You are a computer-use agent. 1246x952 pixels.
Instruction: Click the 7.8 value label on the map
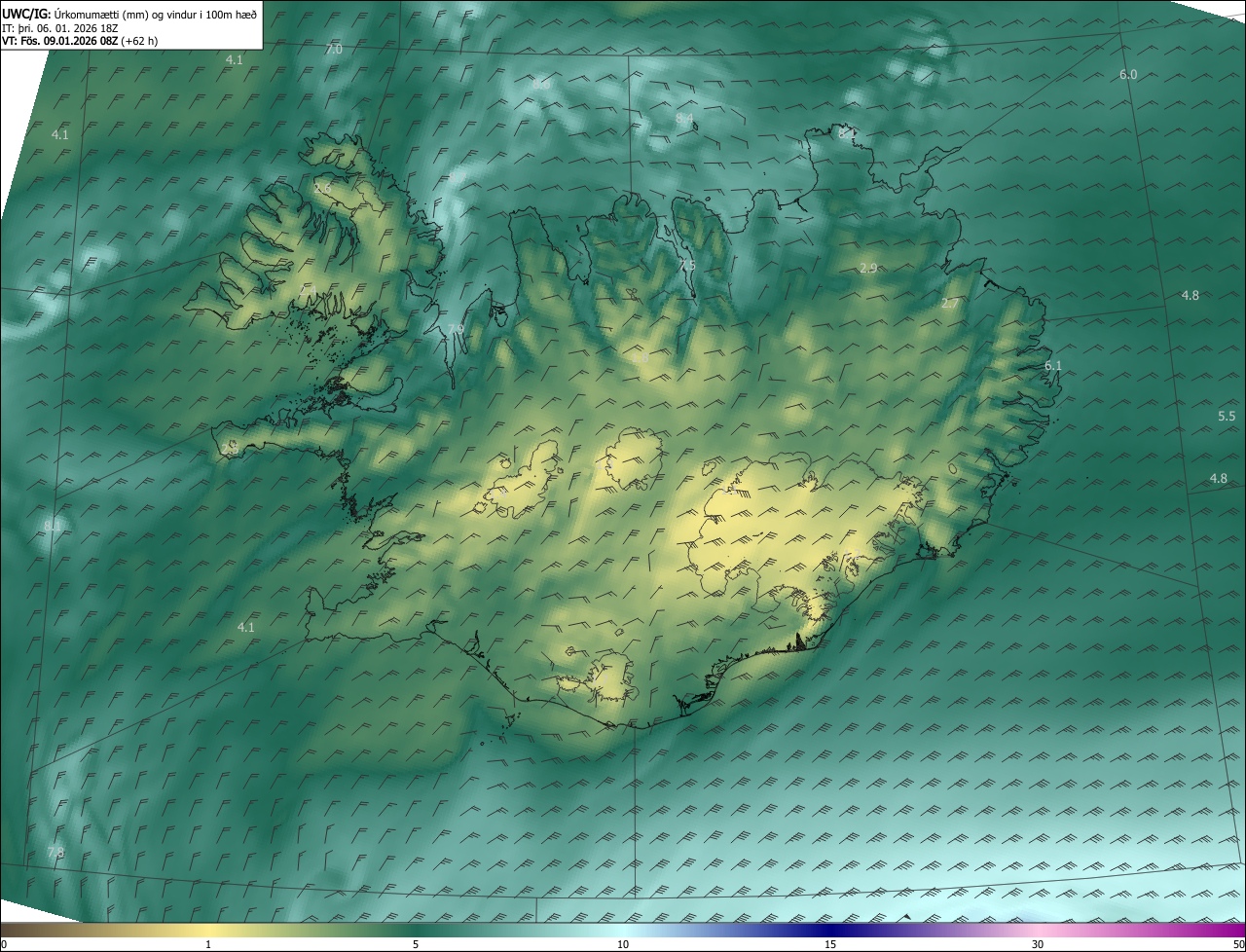(x=55, y=852)
